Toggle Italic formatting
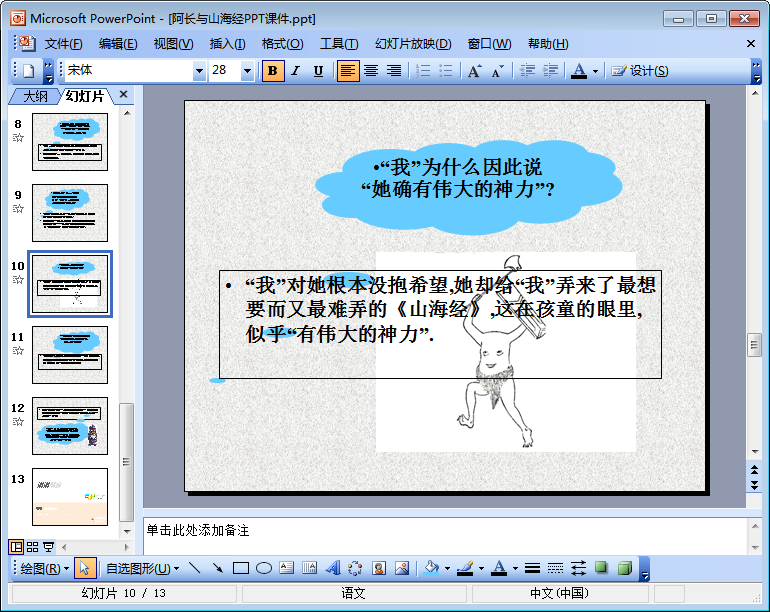770x612 pixels. click(x=295, y=71)
